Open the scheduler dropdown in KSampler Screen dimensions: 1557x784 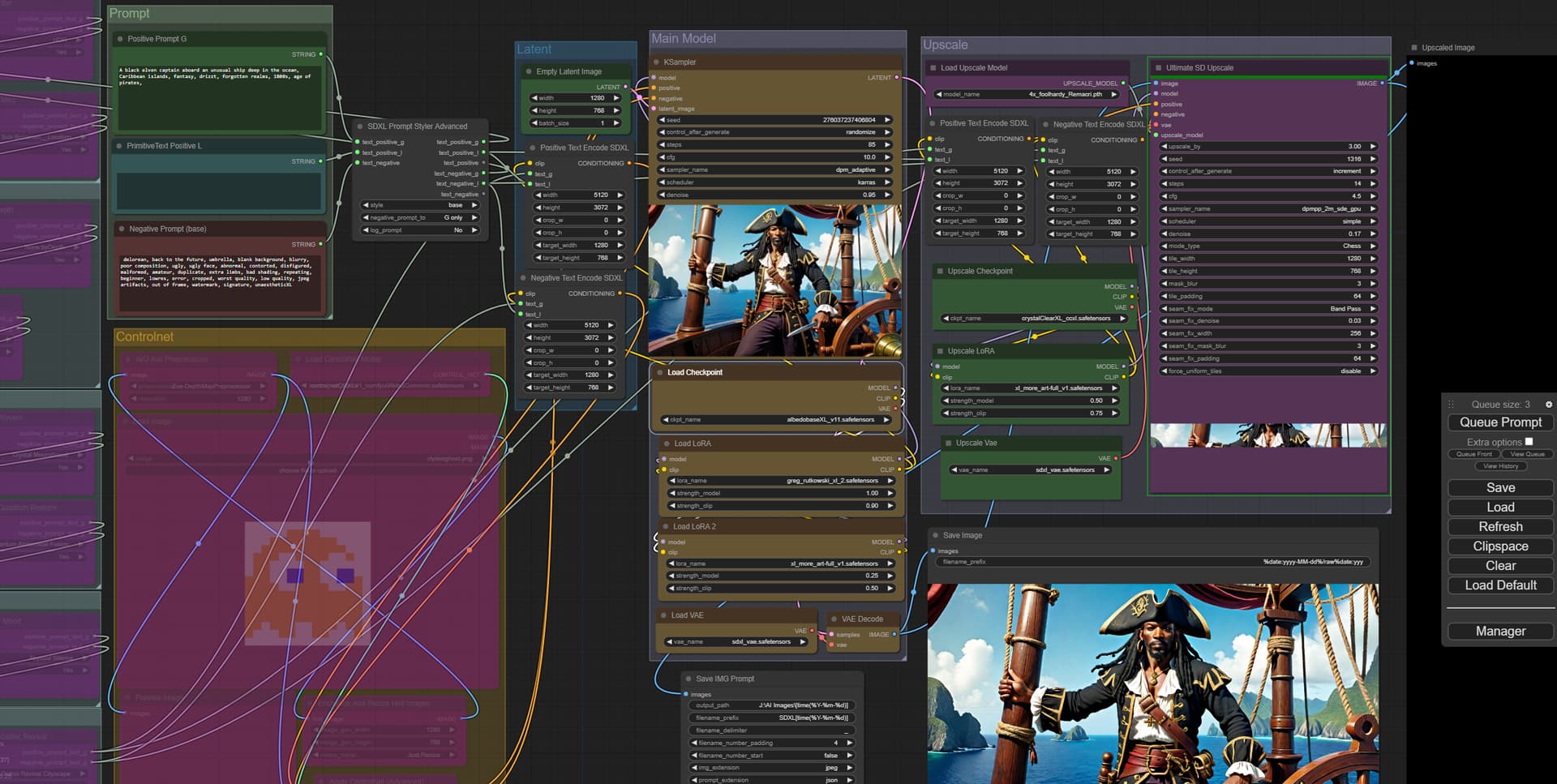tap(774, 182)
